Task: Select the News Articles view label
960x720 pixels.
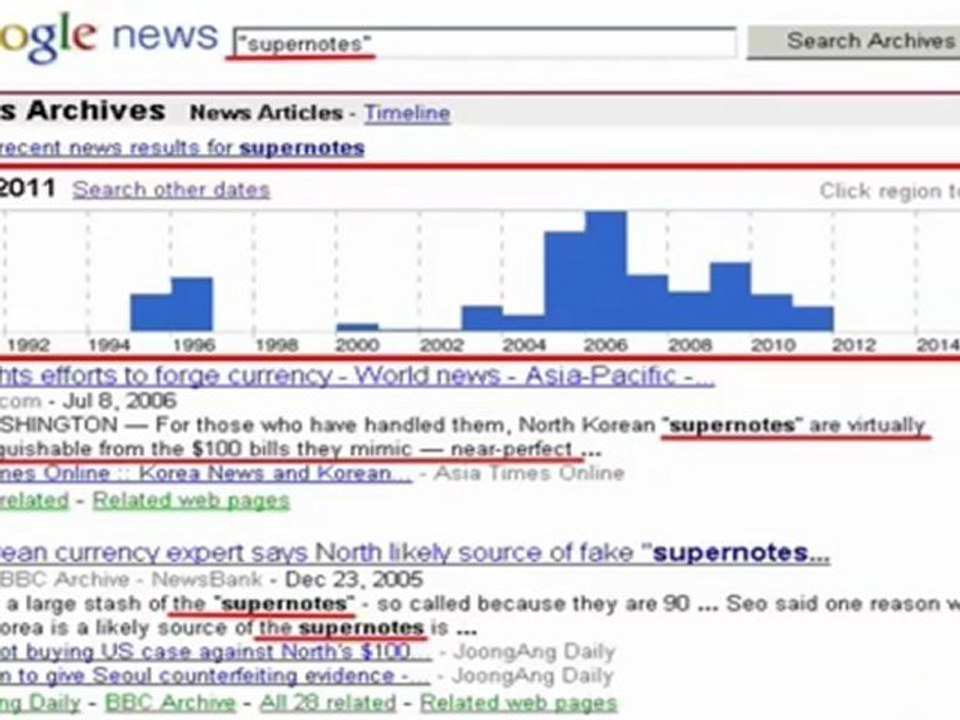Action: pyautogui.click(x=266, y=113)
